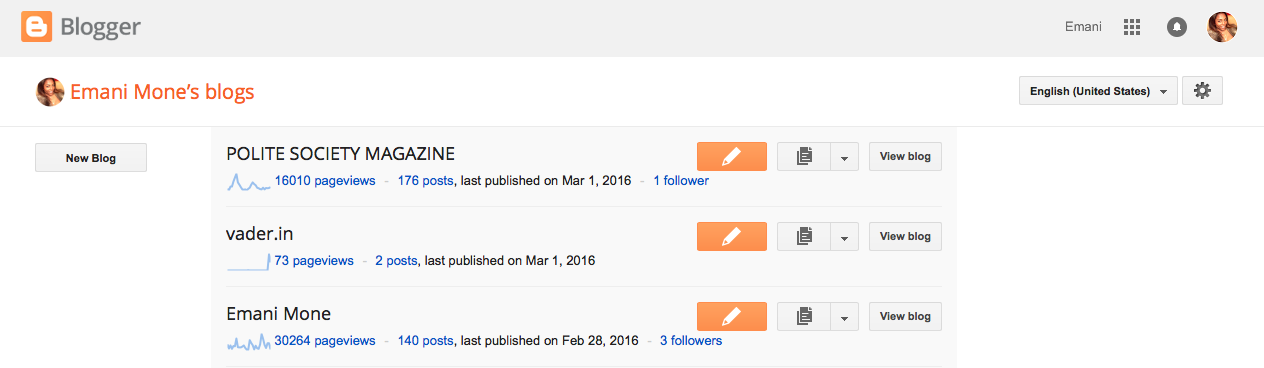Open the settings gear icon

[1202, 91]
